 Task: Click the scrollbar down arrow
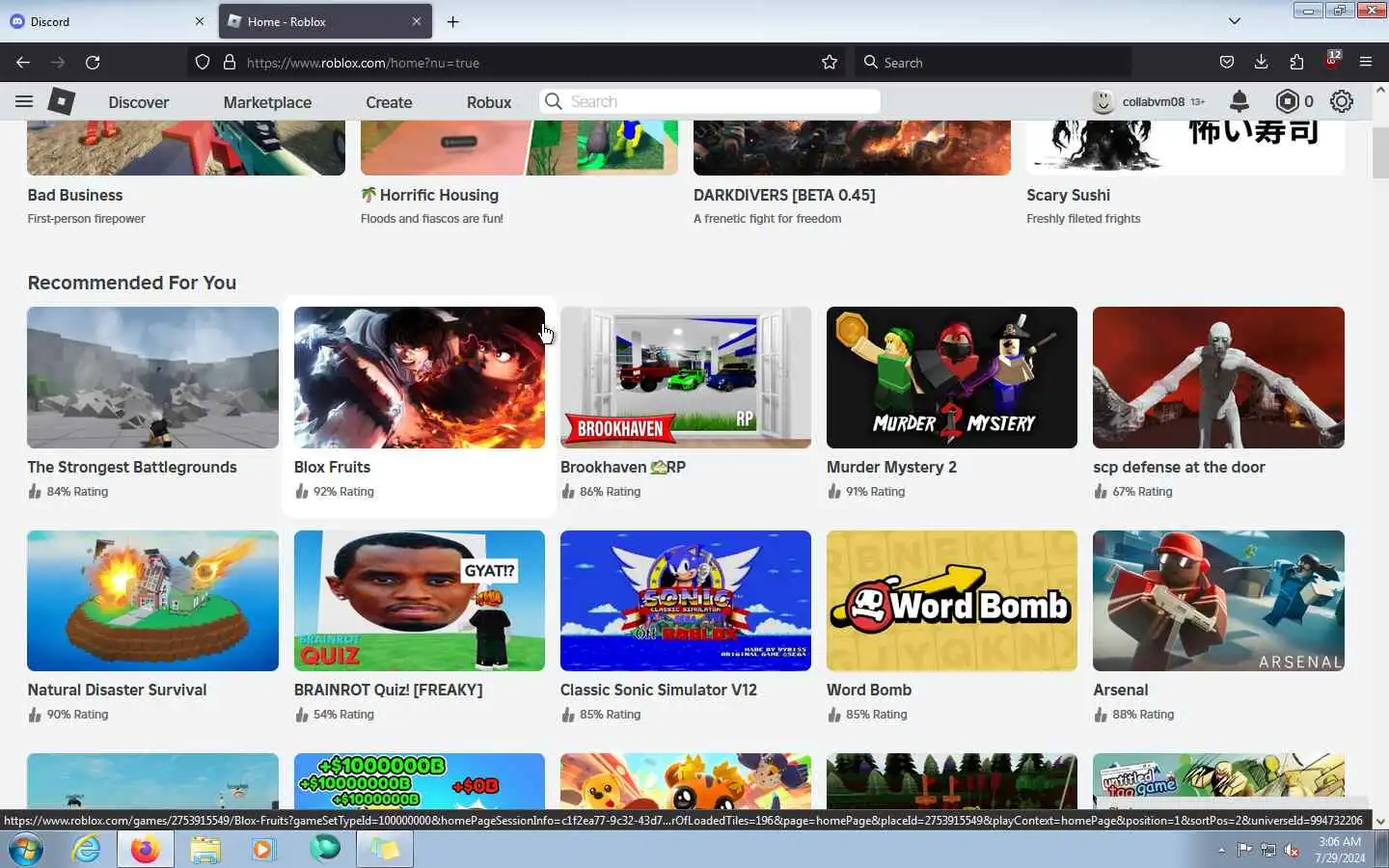click(x=1380, y=822)
